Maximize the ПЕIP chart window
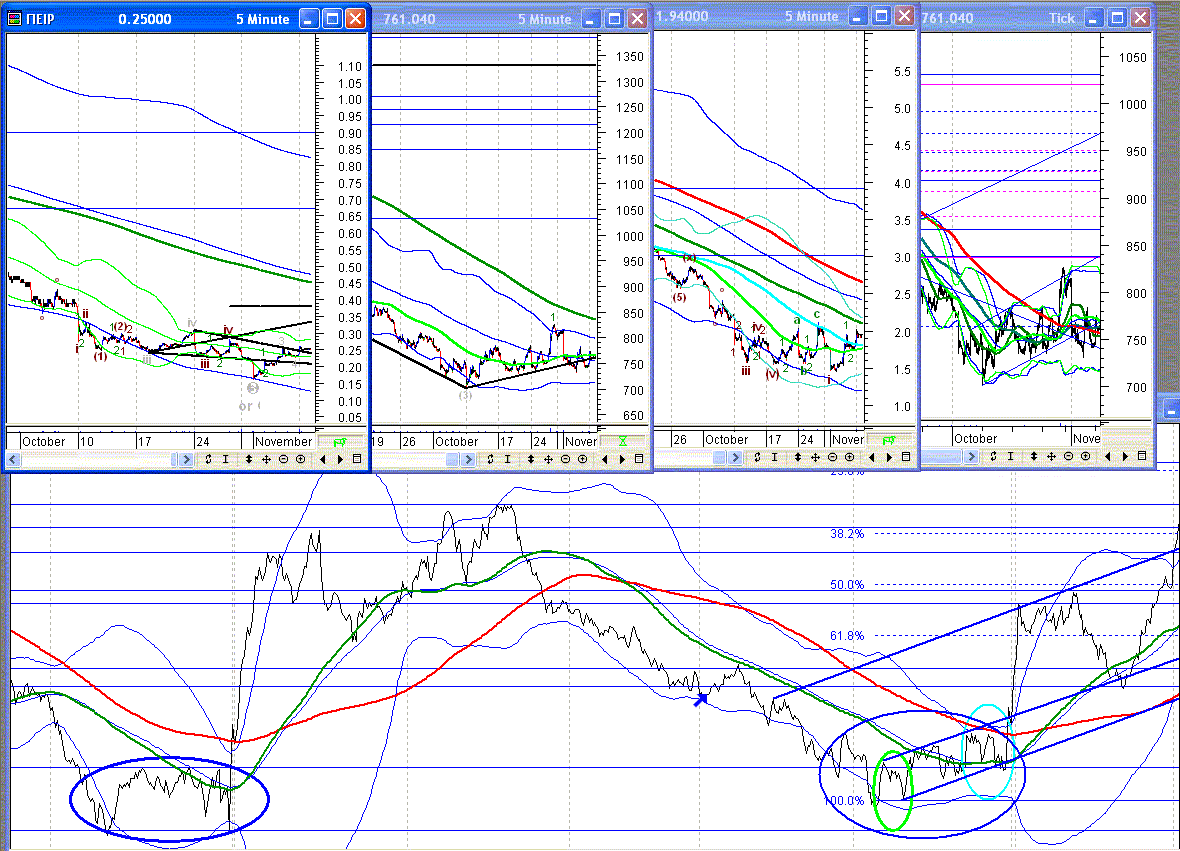 pyautogui.click(x=332, y=19)
